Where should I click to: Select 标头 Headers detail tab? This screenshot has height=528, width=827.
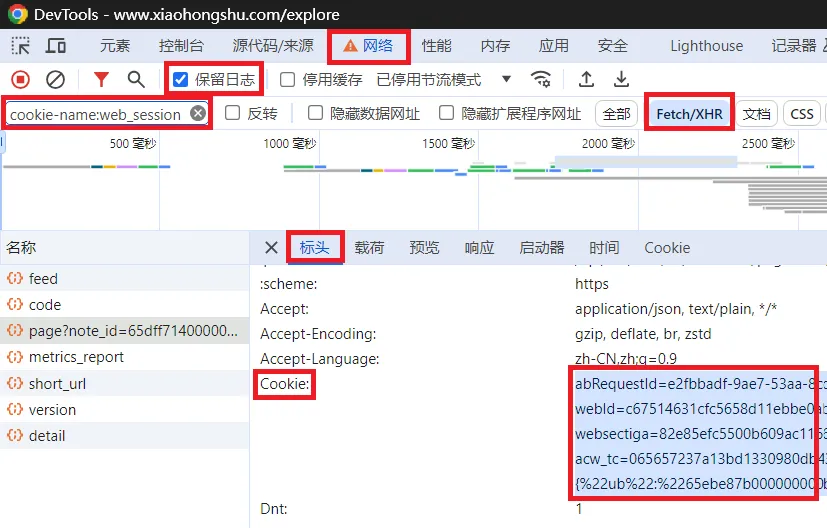coord(315,247)
